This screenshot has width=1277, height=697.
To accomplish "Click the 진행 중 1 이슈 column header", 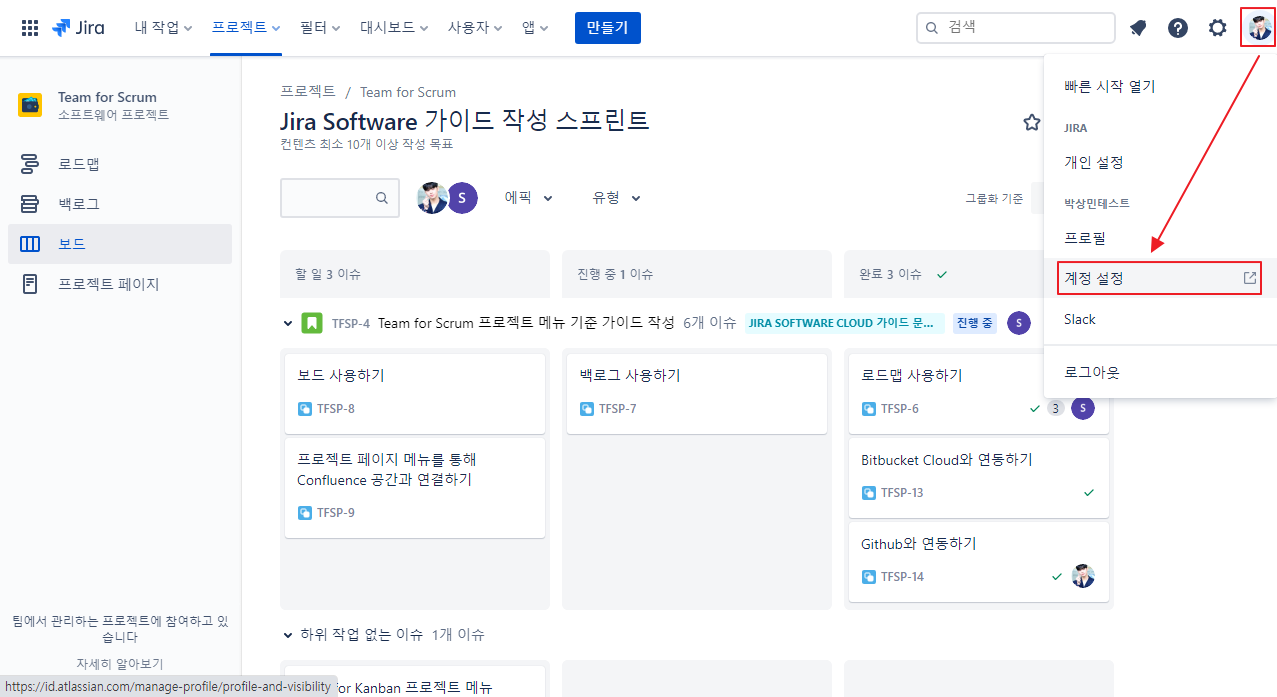I will (697, 274).
